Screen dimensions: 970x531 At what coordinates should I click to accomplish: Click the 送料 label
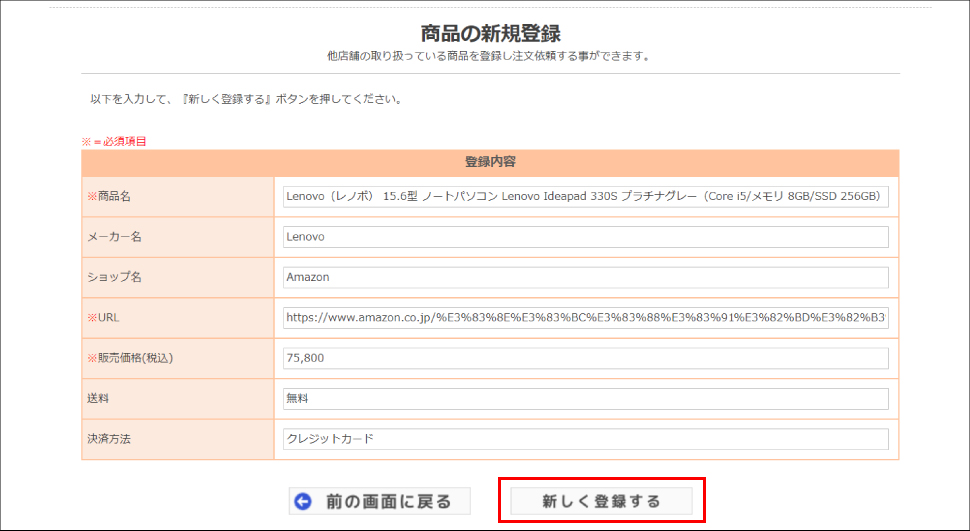point(98,399)
